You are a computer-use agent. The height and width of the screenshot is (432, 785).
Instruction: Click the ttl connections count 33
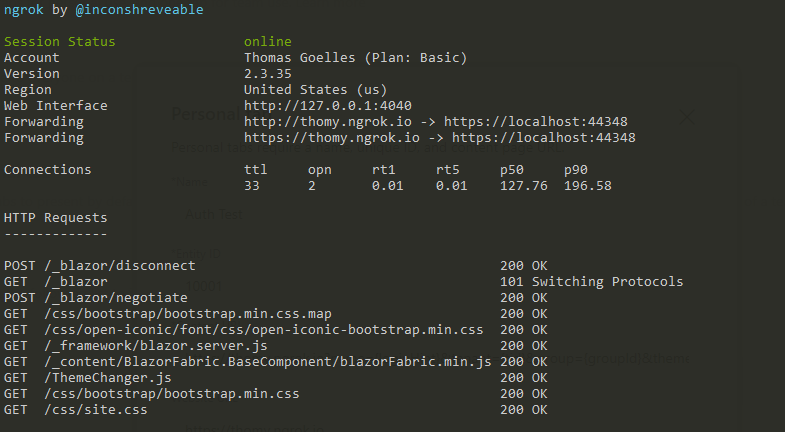pos(252,186)
